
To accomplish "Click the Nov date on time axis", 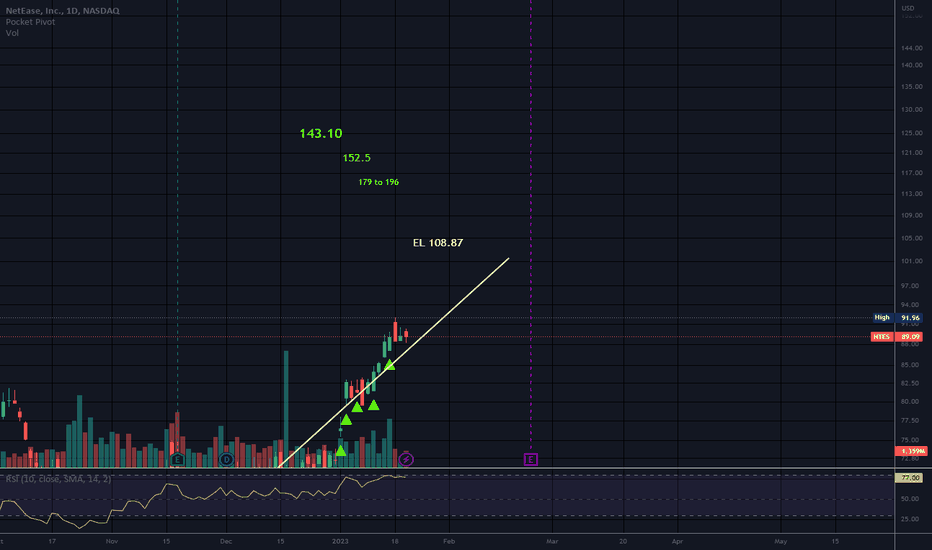I will (x=112, y=542).
